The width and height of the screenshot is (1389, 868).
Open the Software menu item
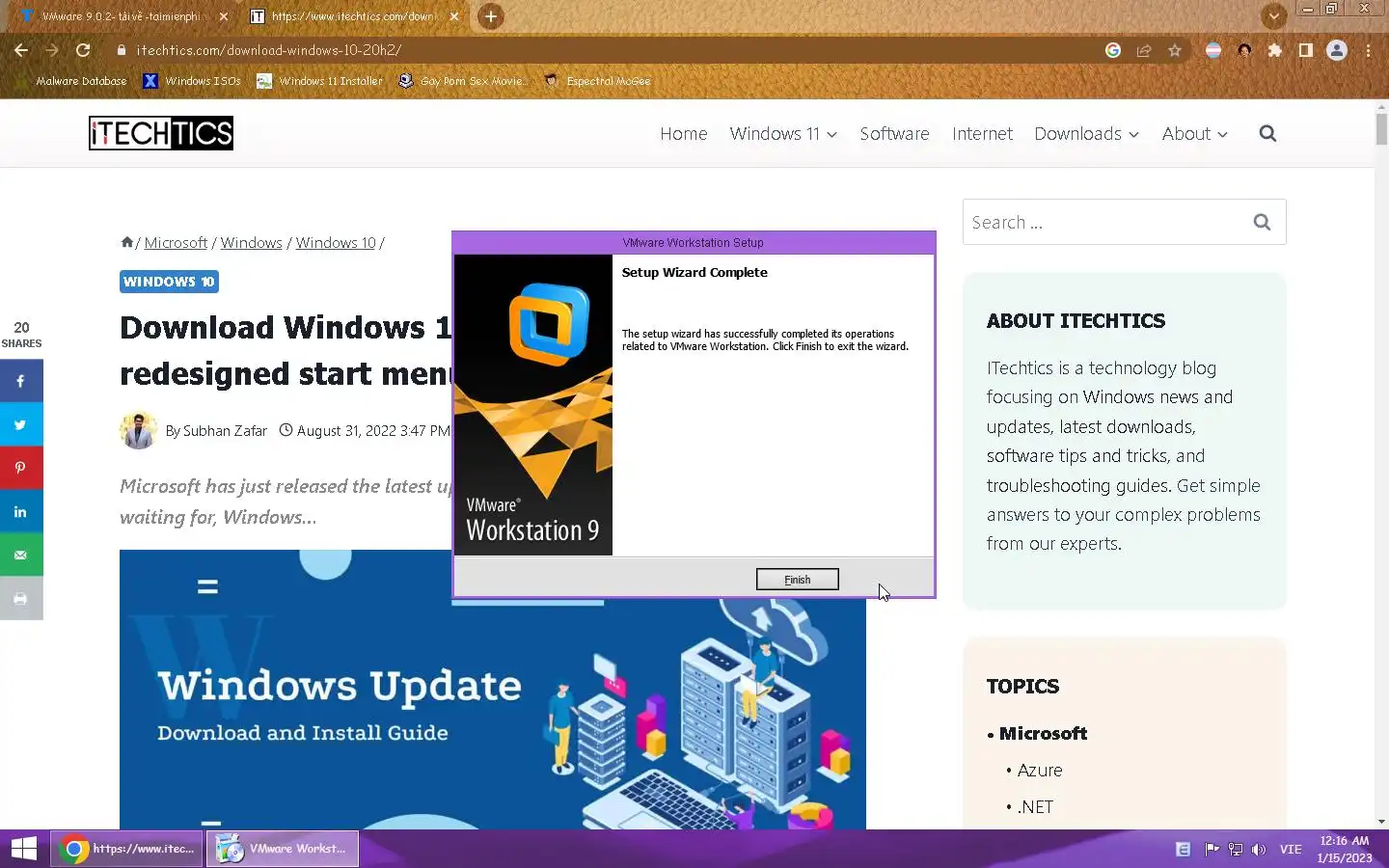coord(894,134)
